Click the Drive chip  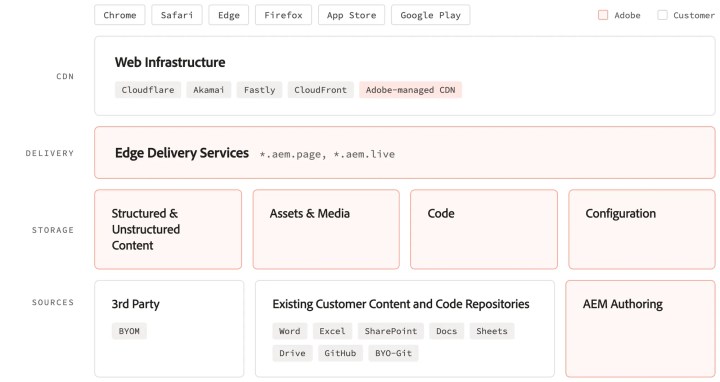coord(292,353)
